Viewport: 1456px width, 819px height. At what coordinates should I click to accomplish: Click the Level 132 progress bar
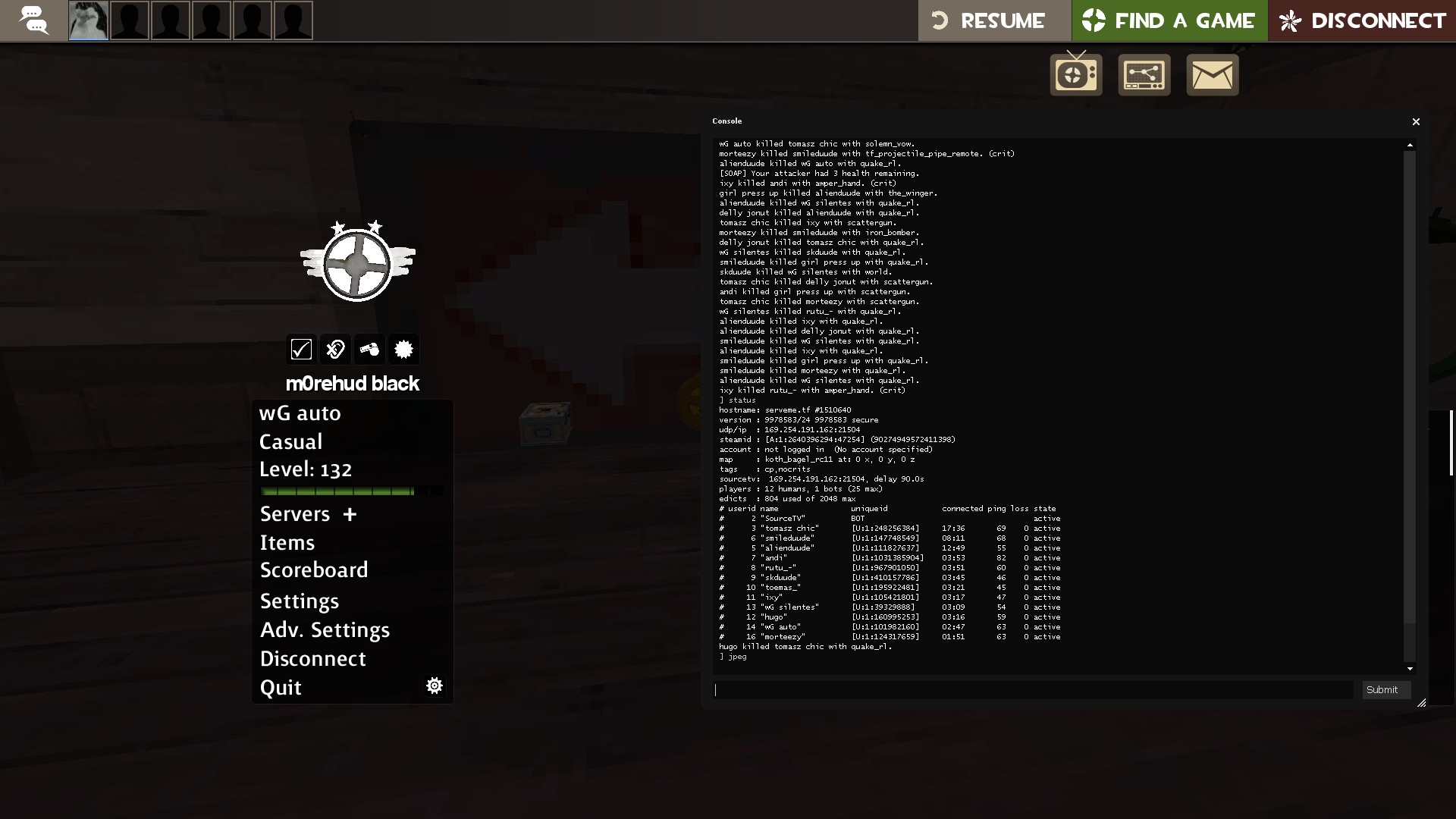351,491
